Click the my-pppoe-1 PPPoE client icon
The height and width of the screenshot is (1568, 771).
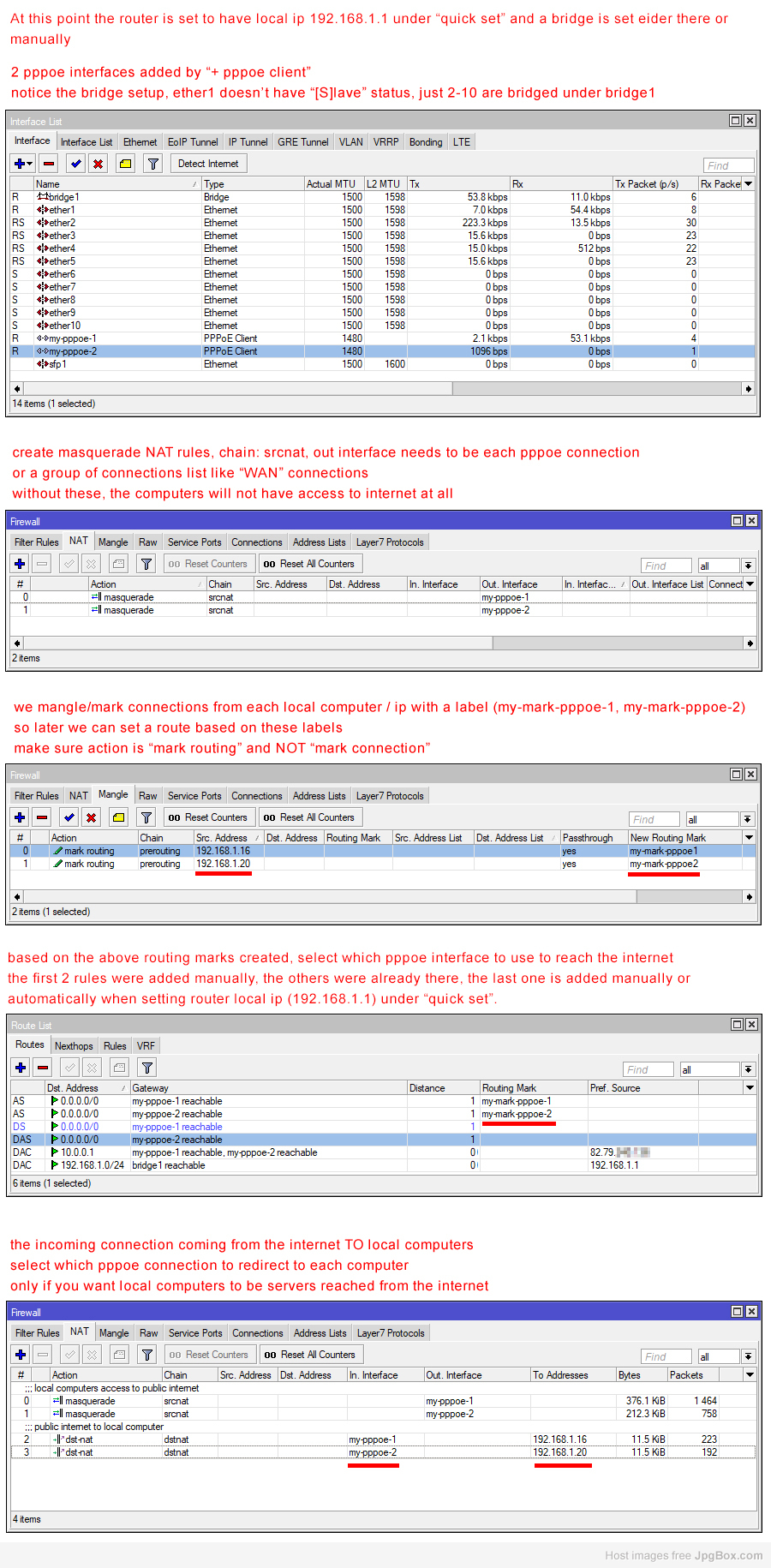click(x=42, y=338)
